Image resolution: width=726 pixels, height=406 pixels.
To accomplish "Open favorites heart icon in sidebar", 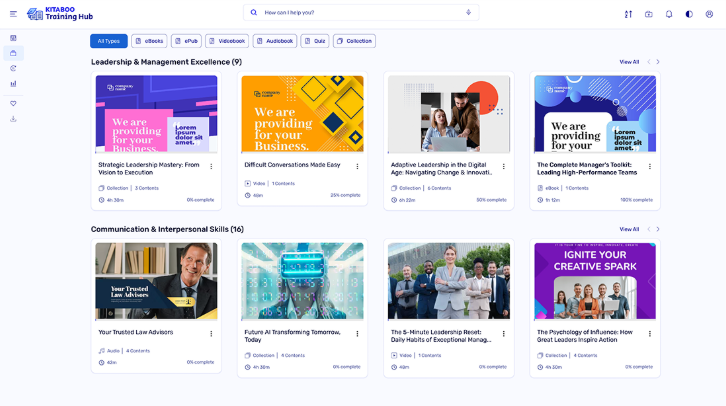I will (x=13, y=103).
